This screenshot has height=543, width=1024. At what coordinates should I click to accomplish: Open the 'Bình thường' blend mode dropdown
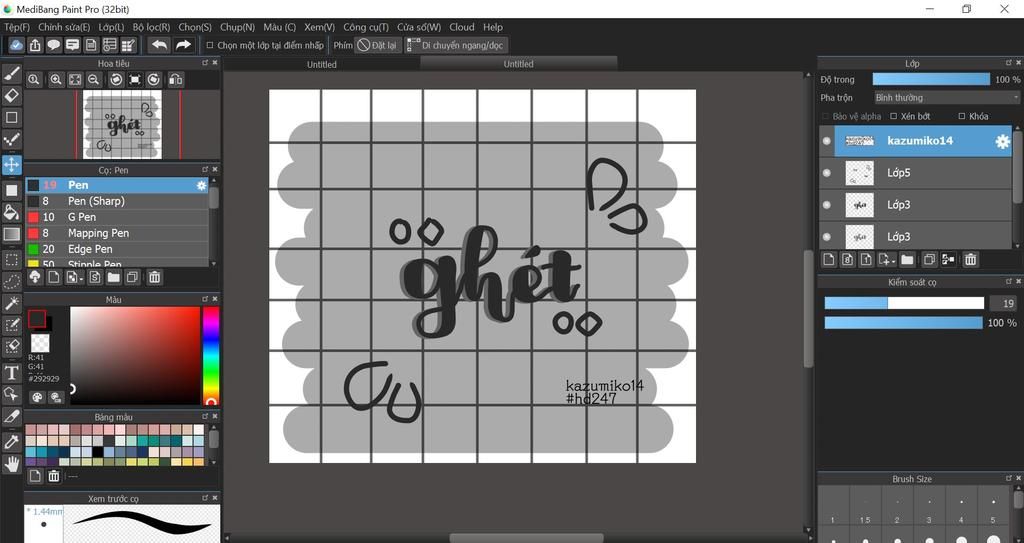947,97
